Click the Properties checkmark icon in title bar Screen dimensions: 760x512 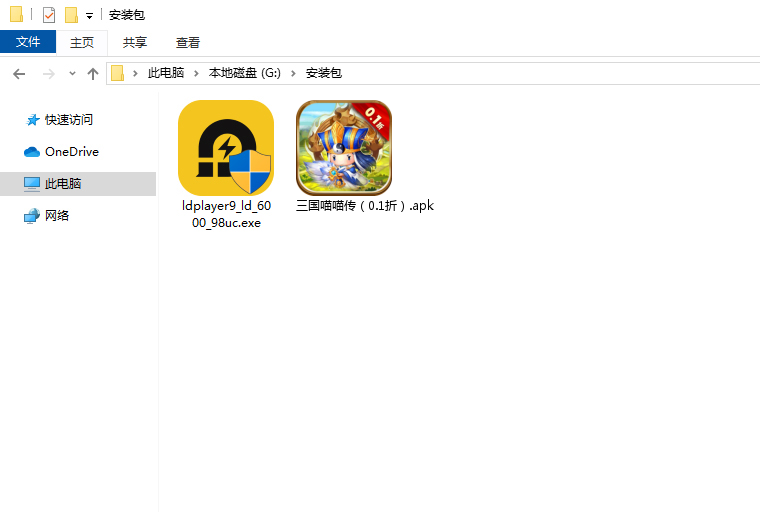(49, 15)
